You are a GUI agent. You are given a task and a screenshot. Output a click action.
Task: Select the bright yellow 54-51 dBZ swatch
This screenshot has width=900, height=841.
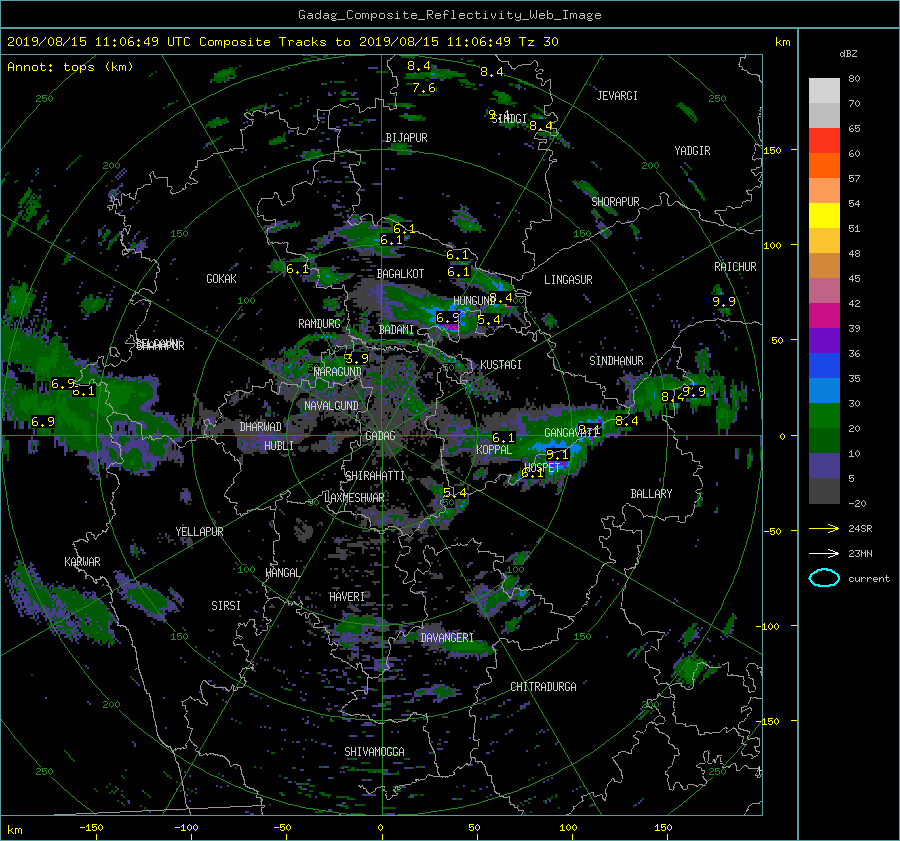824,216
